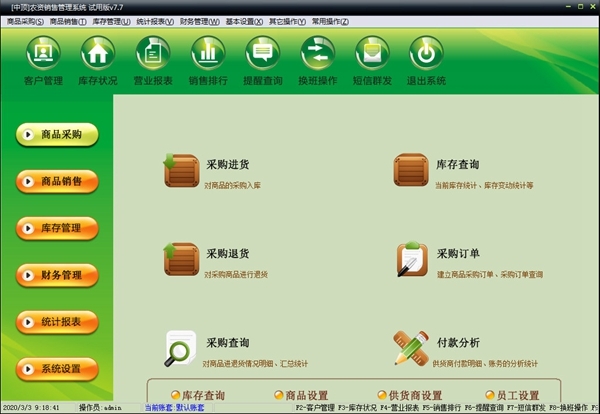Screen dimensions: 600x414
Task: Click the 付款分析 pencil ruler icon
Action: pyautogui.click(x=411, y=348)
